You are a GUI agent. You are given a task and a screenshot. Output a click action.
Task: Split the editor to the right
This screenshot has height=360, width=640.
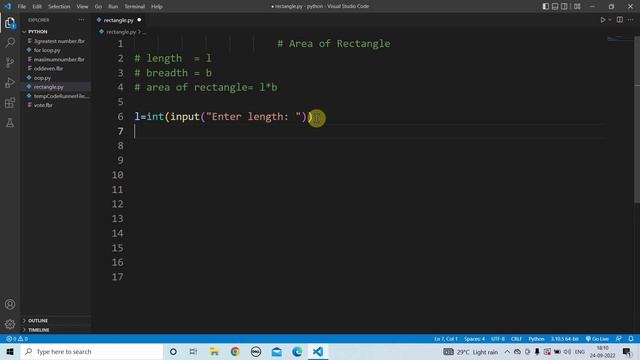[620, 20]
